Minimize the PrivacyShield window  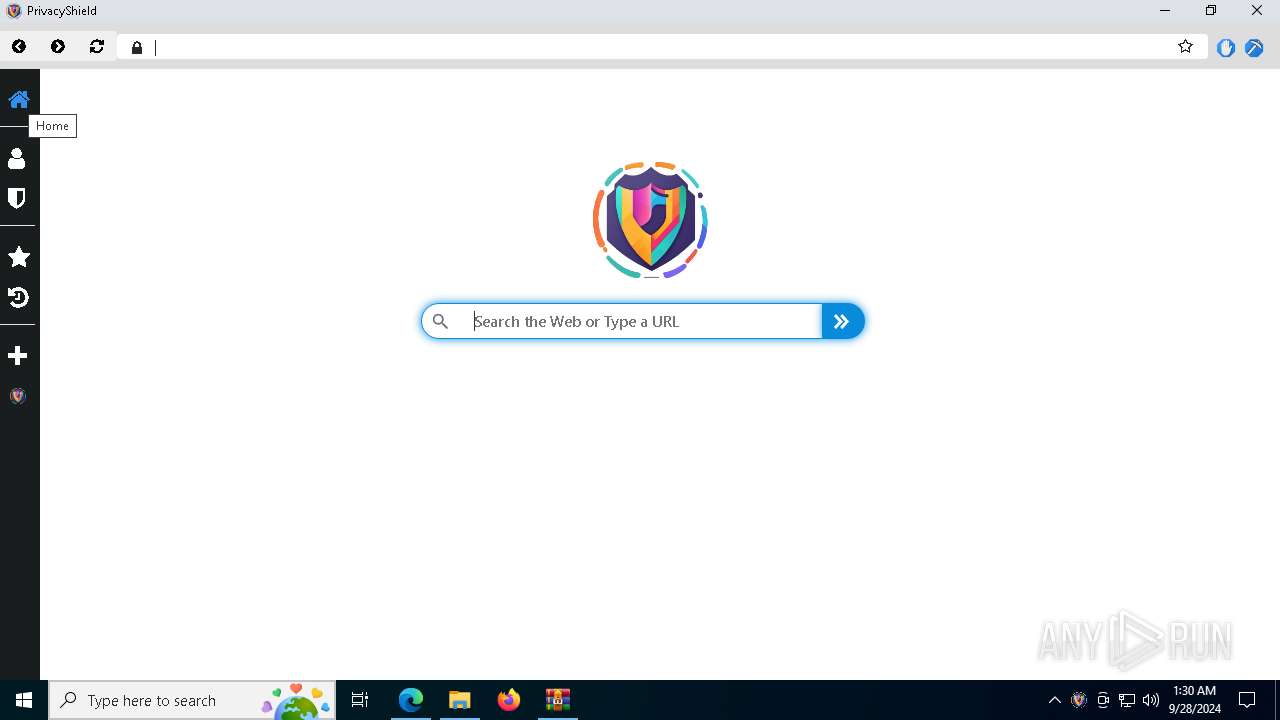(1165, 11)
